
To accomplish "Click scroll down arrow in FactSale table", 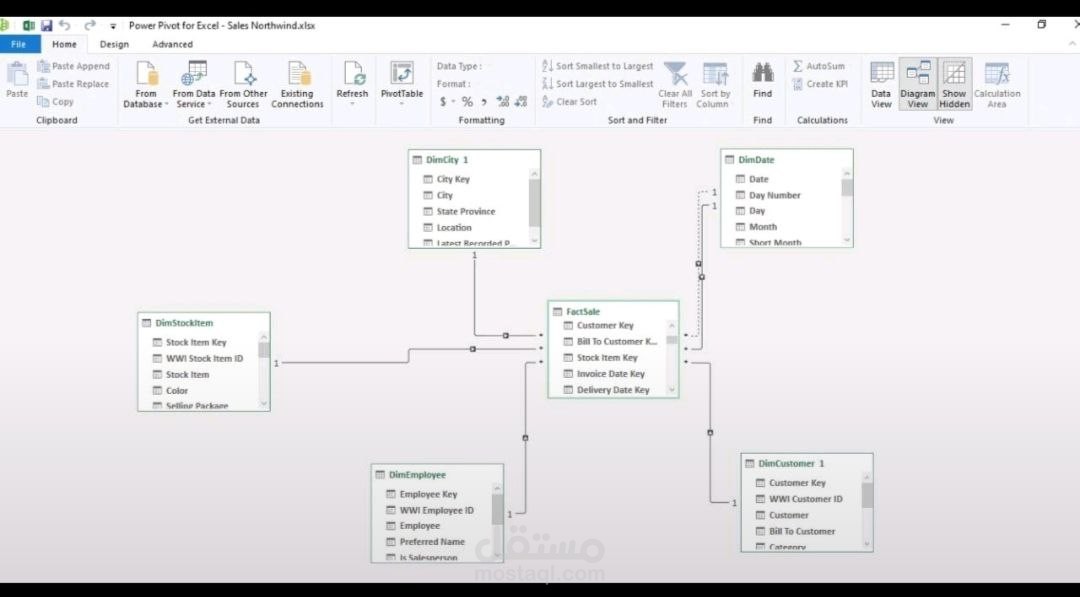I will 672,390.
